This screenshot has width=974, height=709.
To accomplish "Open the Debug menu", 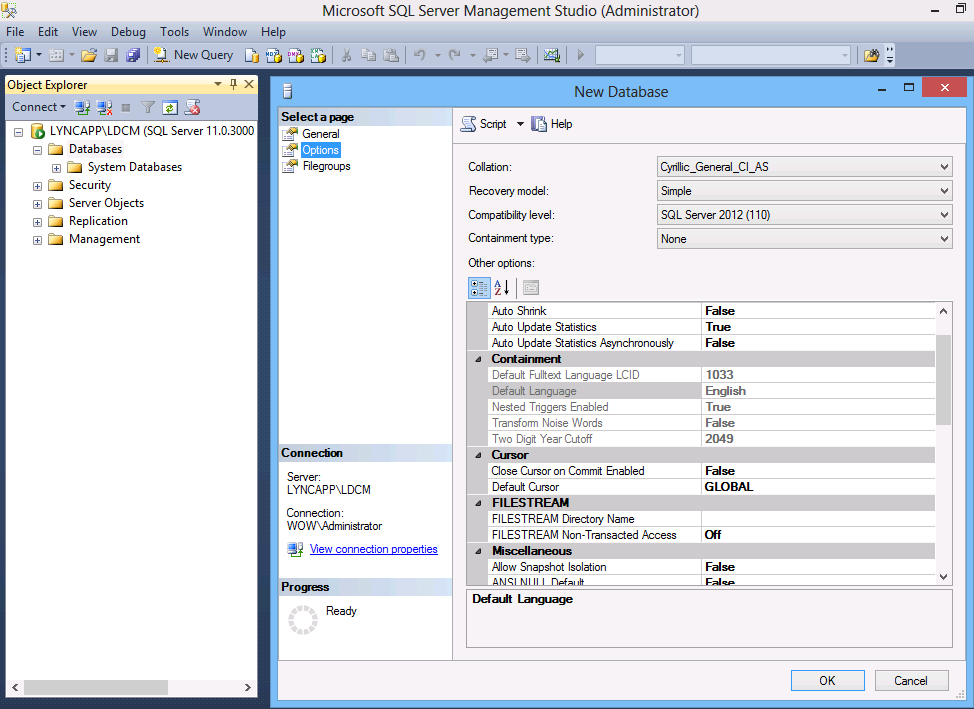I will click(x=128, y=32).
